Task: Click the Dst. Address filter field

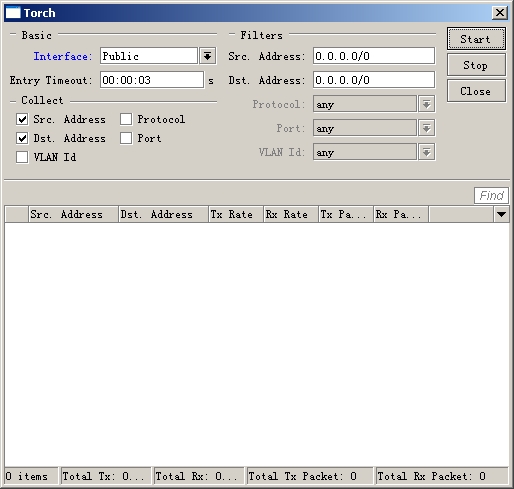Action: 374,80
